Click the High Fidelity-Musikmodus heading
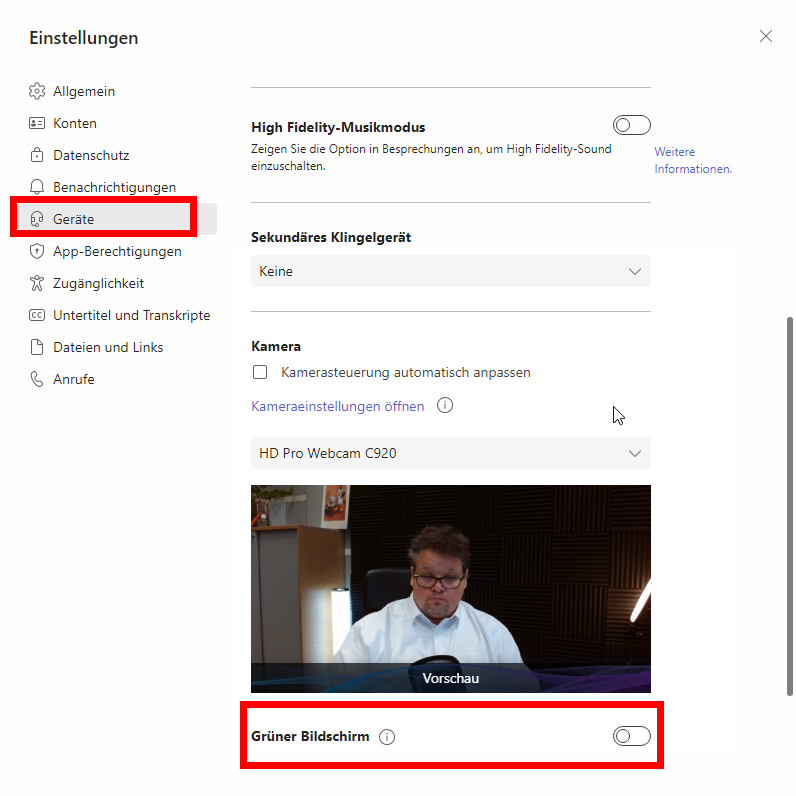Viewport: 796px width, 796px height. tap(338, 127)
